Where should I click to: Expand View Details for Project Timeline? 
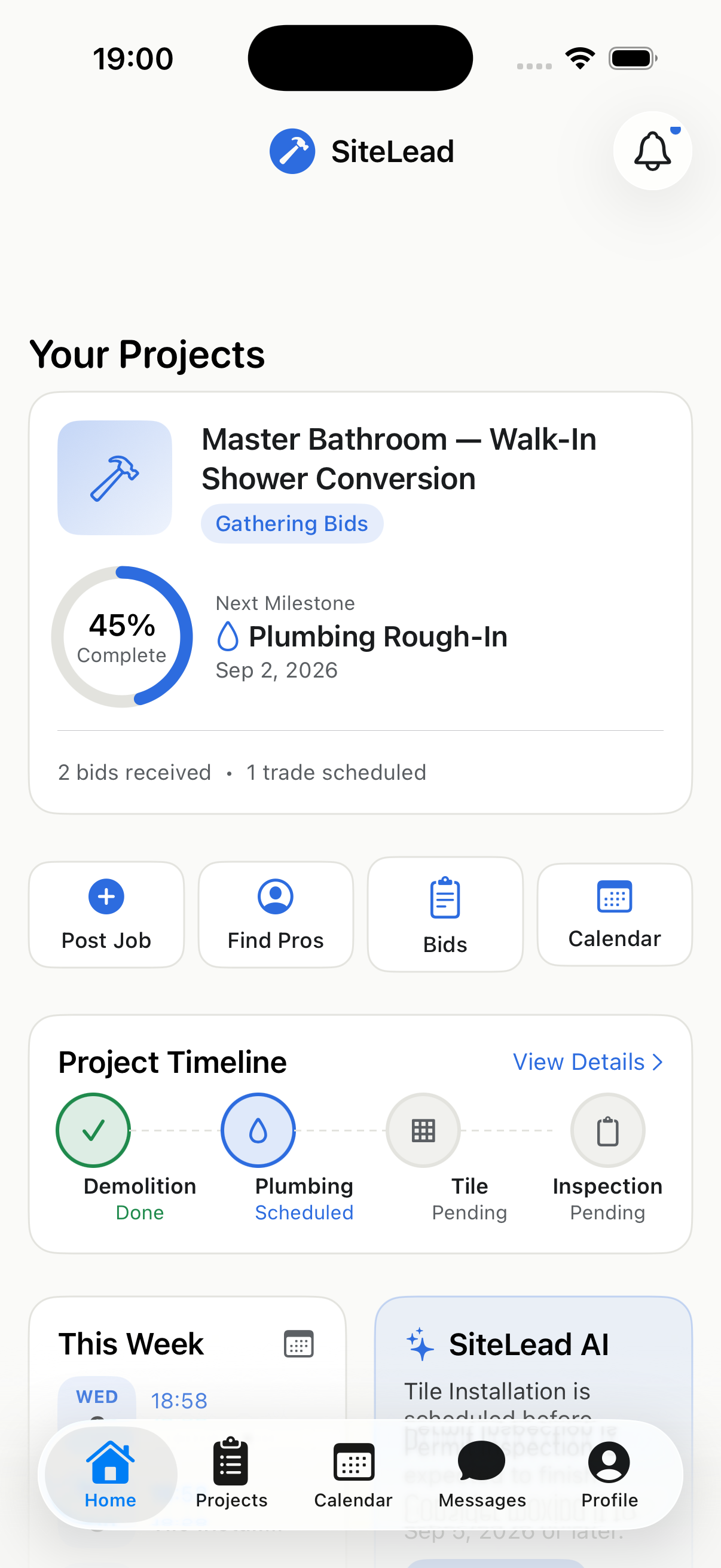click(x=588, y=1062)
